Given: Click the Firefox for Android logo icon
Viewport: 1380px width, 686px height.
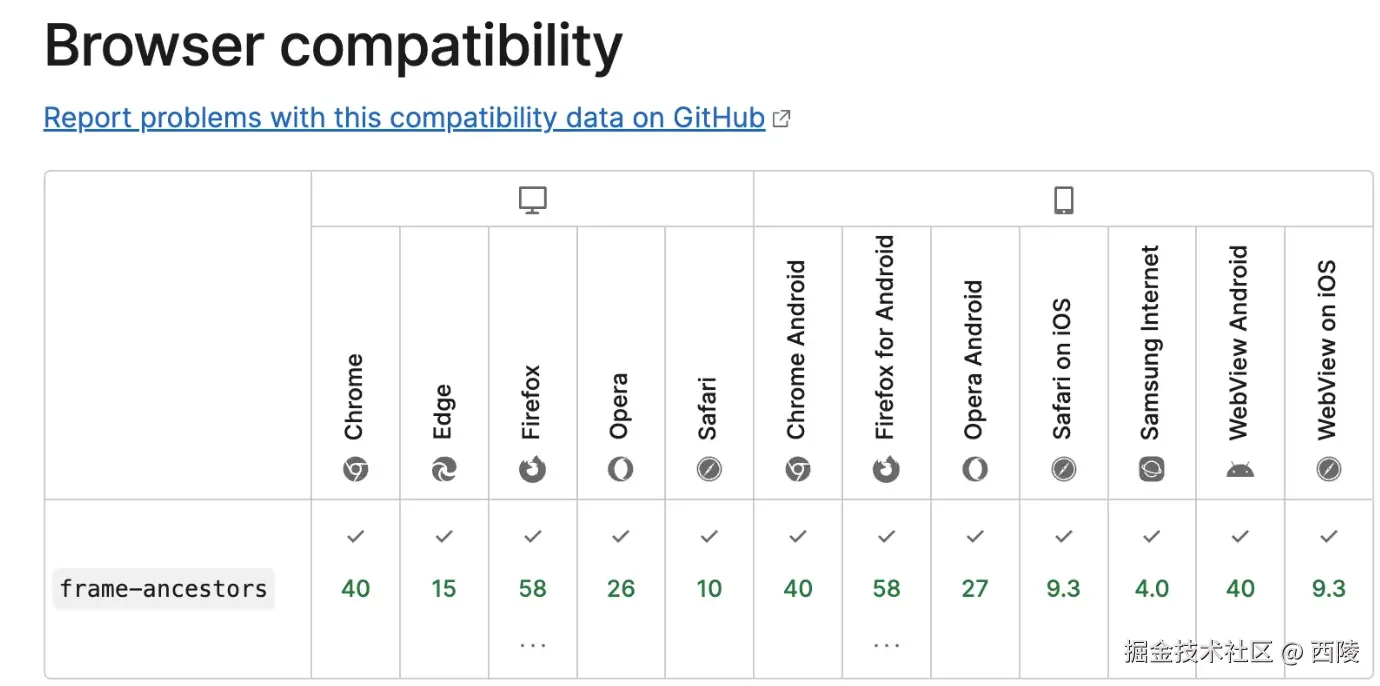Looking at the screenshot, I should click(886, 469).
